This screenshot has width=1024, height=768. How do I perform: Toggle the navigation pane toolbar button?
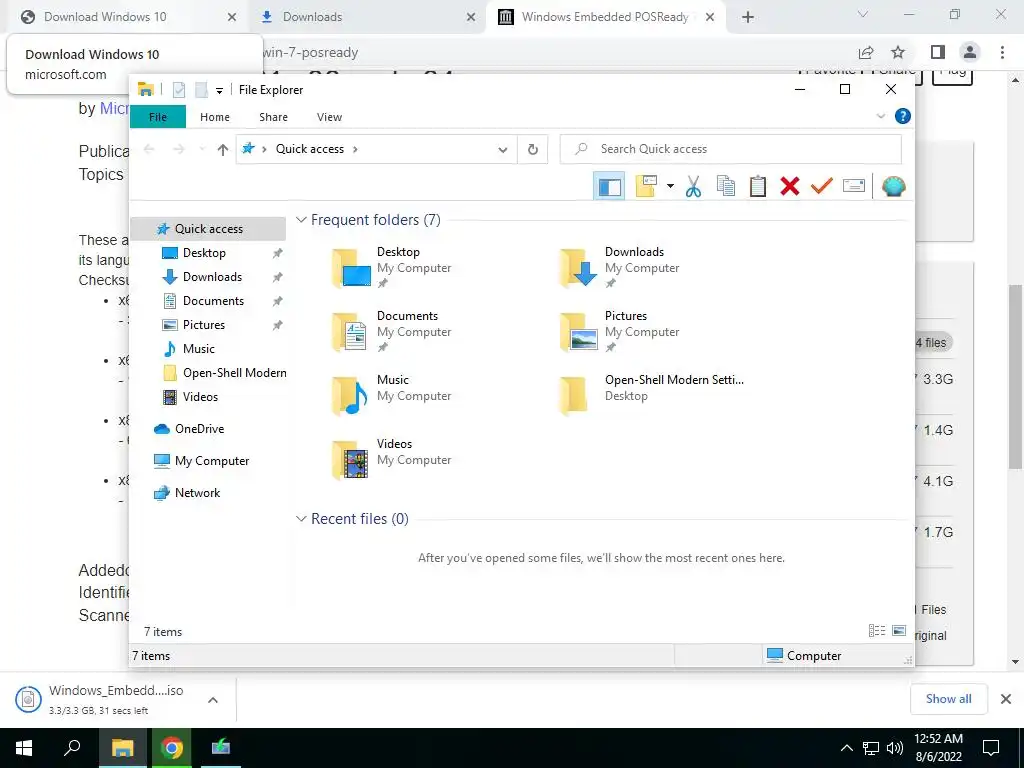[x=609, y=187]
